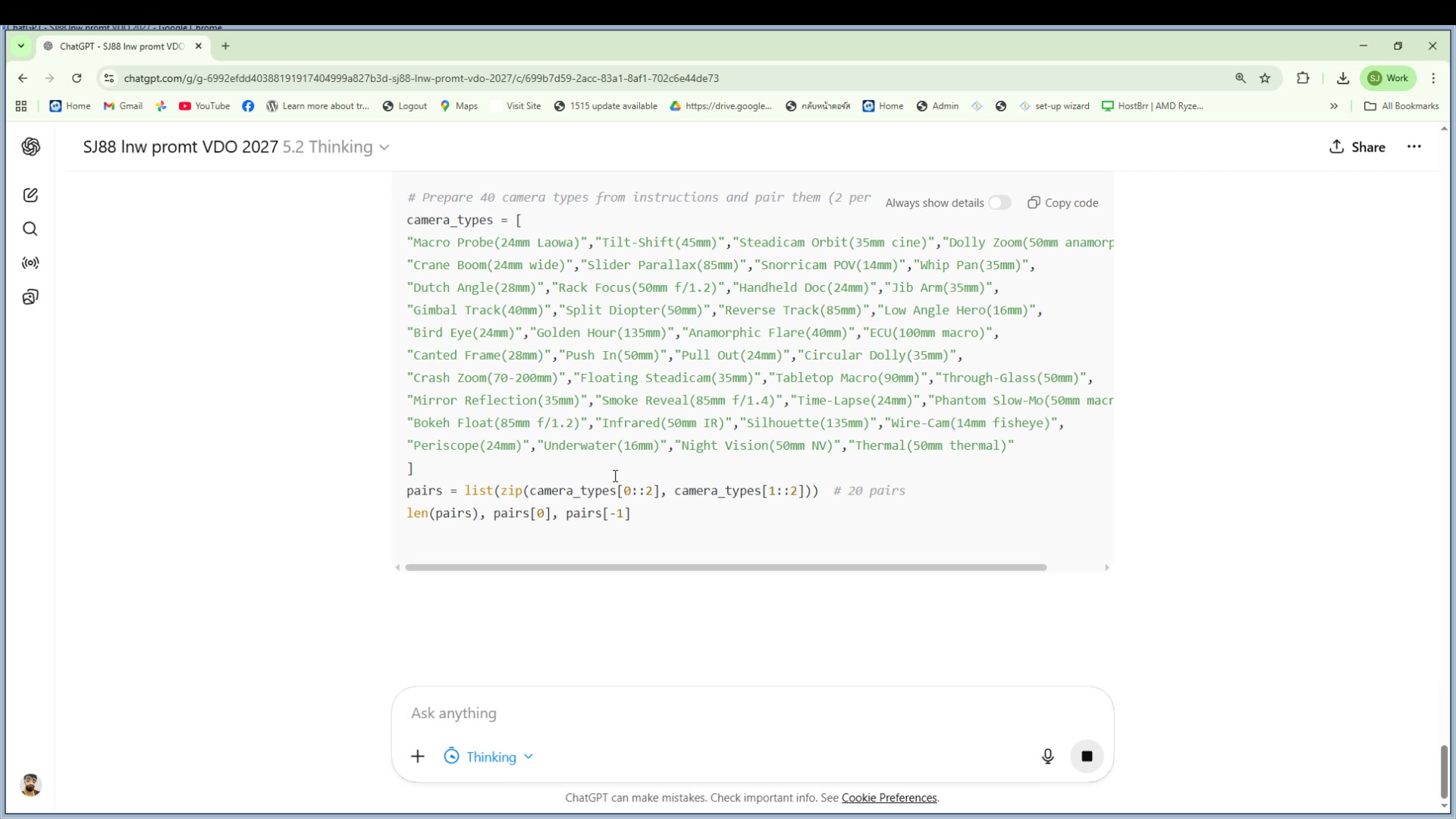Screen dimensions: 1456x819
Task: Click the microphone dictation icon
Action: click(1047, 756)
